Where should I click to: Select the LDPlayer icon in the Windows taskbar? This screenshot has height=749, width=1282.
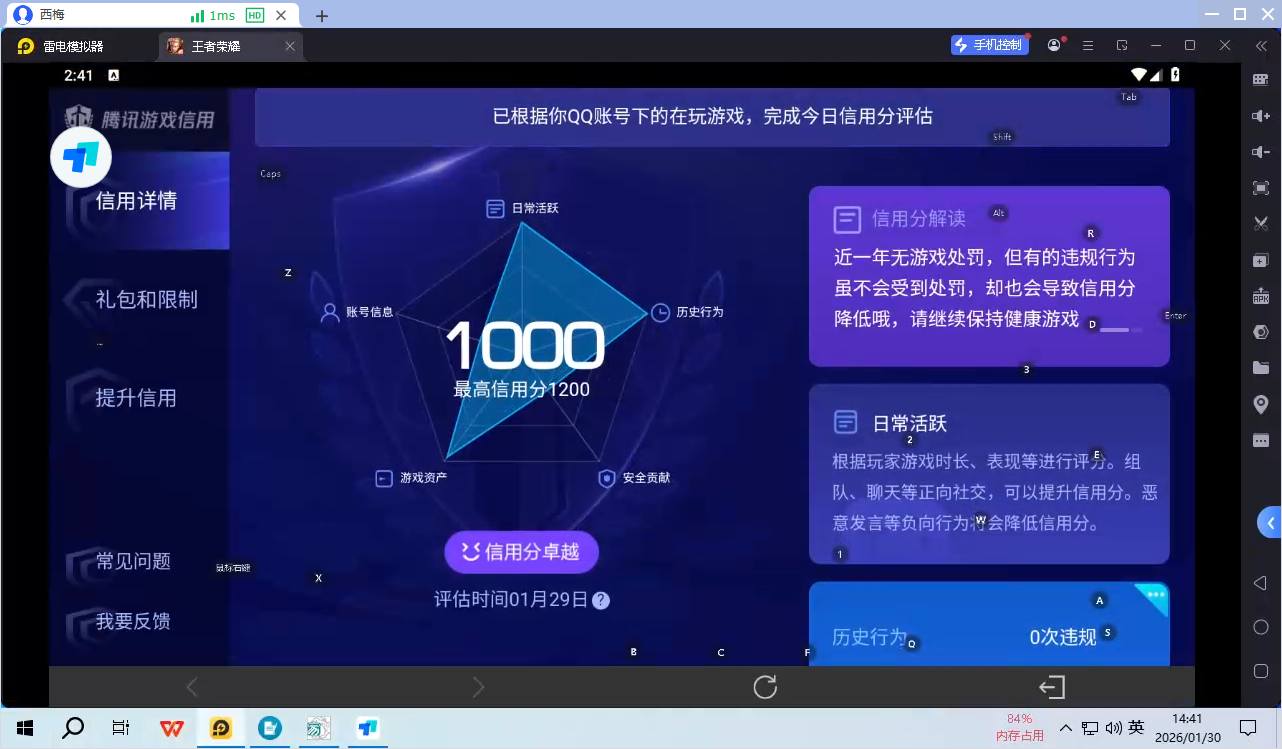pos(220,728)
